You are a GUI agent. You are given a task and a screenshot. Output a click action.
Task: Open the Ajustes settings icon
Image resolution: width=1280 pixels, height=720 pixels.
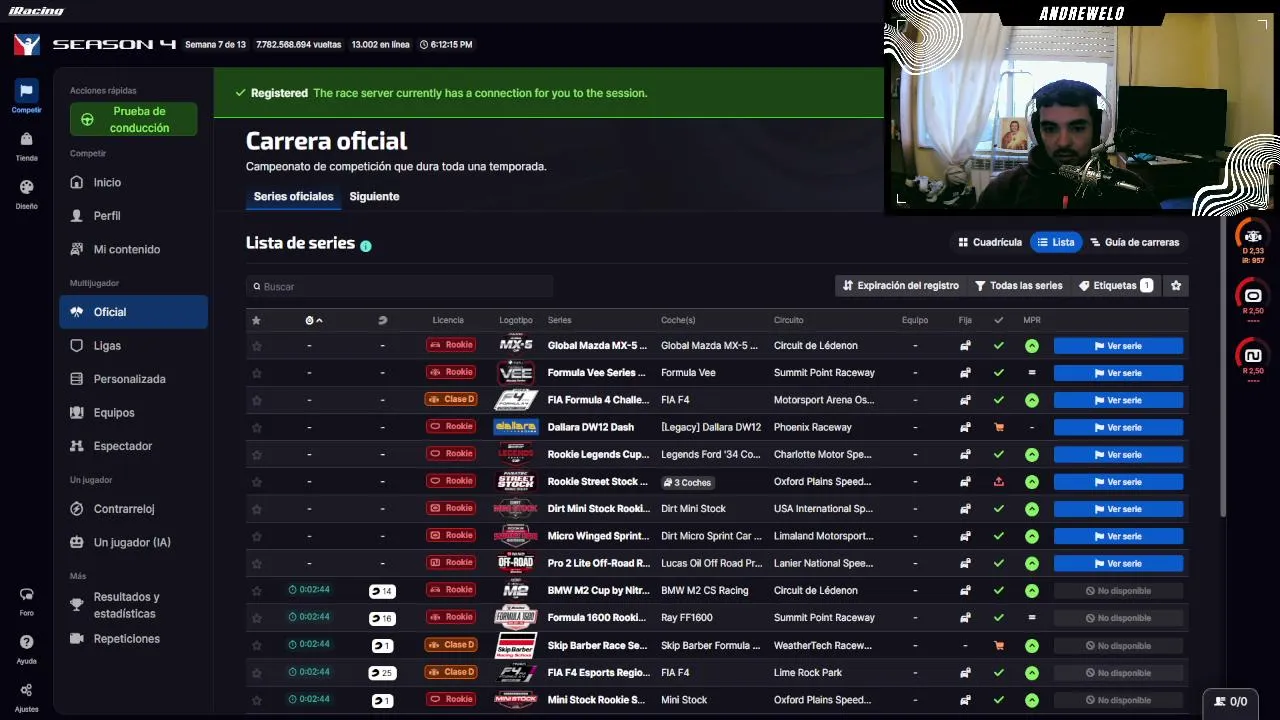coord(26,690)
